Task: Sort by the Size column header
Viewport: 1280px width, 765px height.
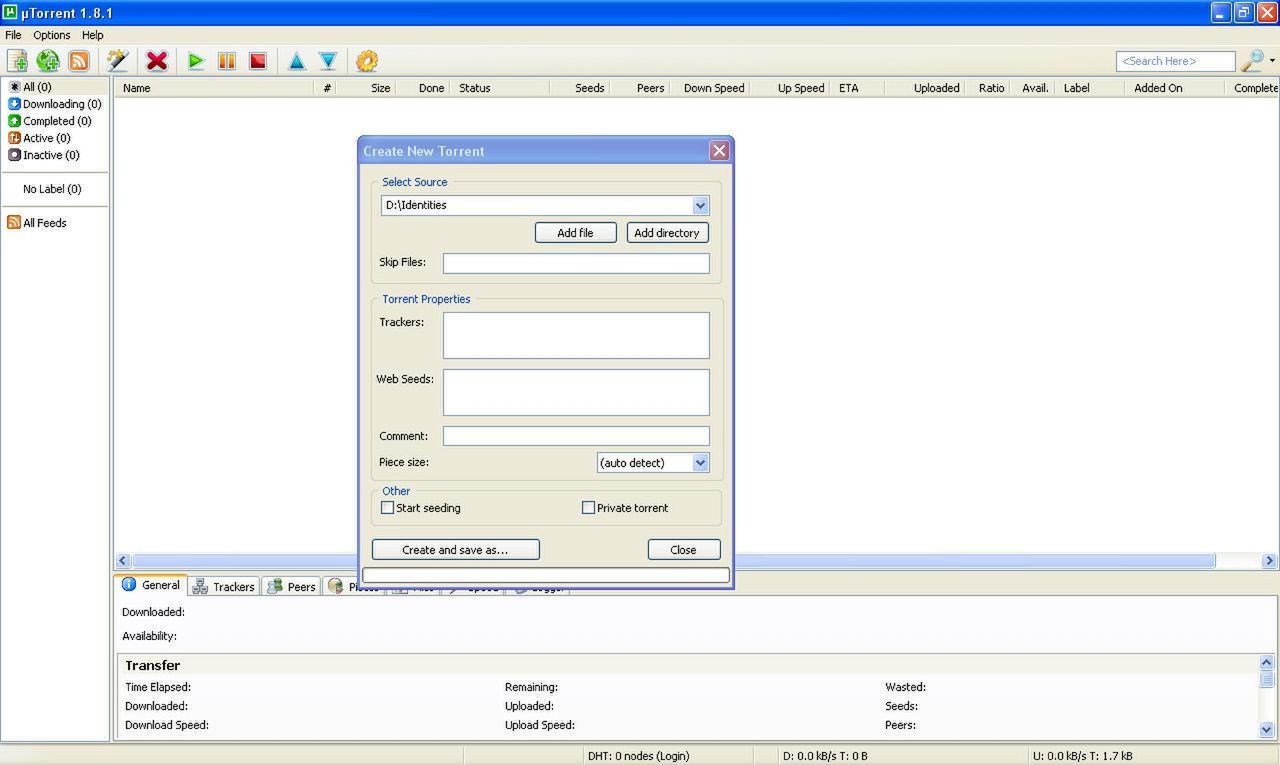Action: coord(368,88)
